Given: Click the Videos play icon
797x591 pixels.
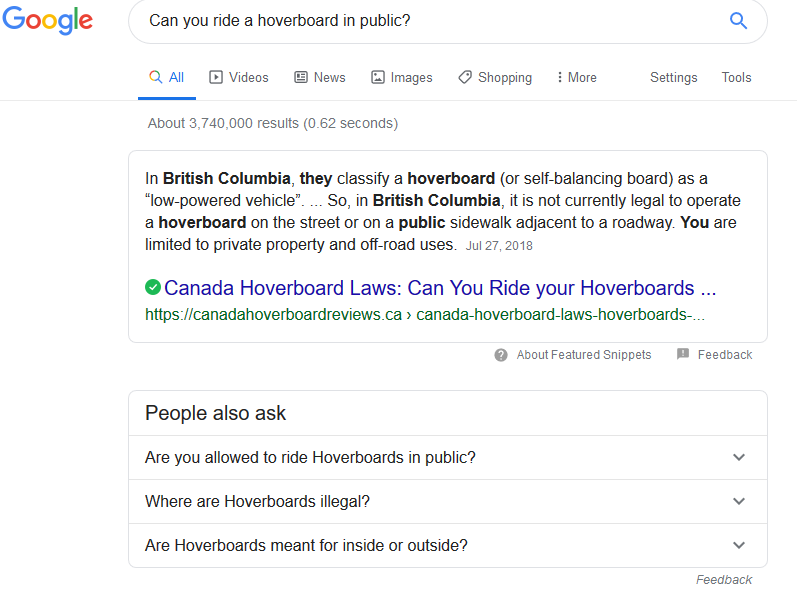Looking at the screenshot, I should (x=216, y=77).
